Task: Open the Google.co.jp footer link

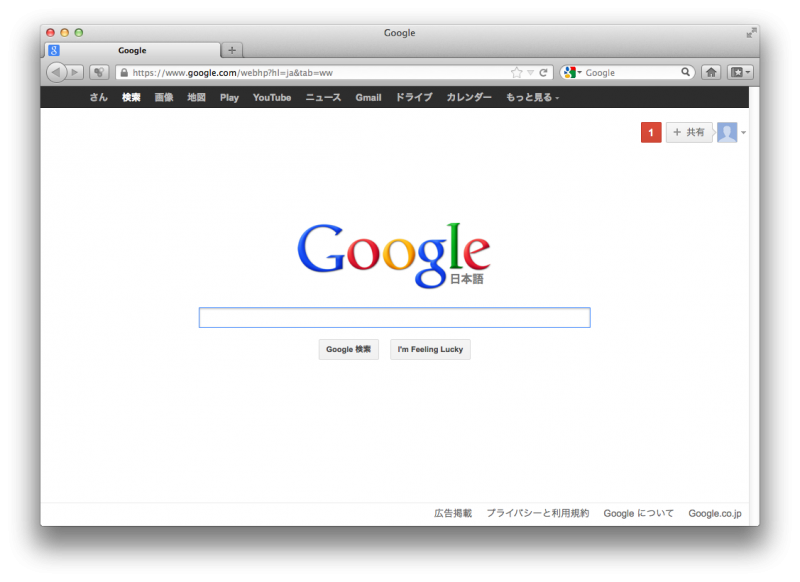Action: [x=715, y=513]
